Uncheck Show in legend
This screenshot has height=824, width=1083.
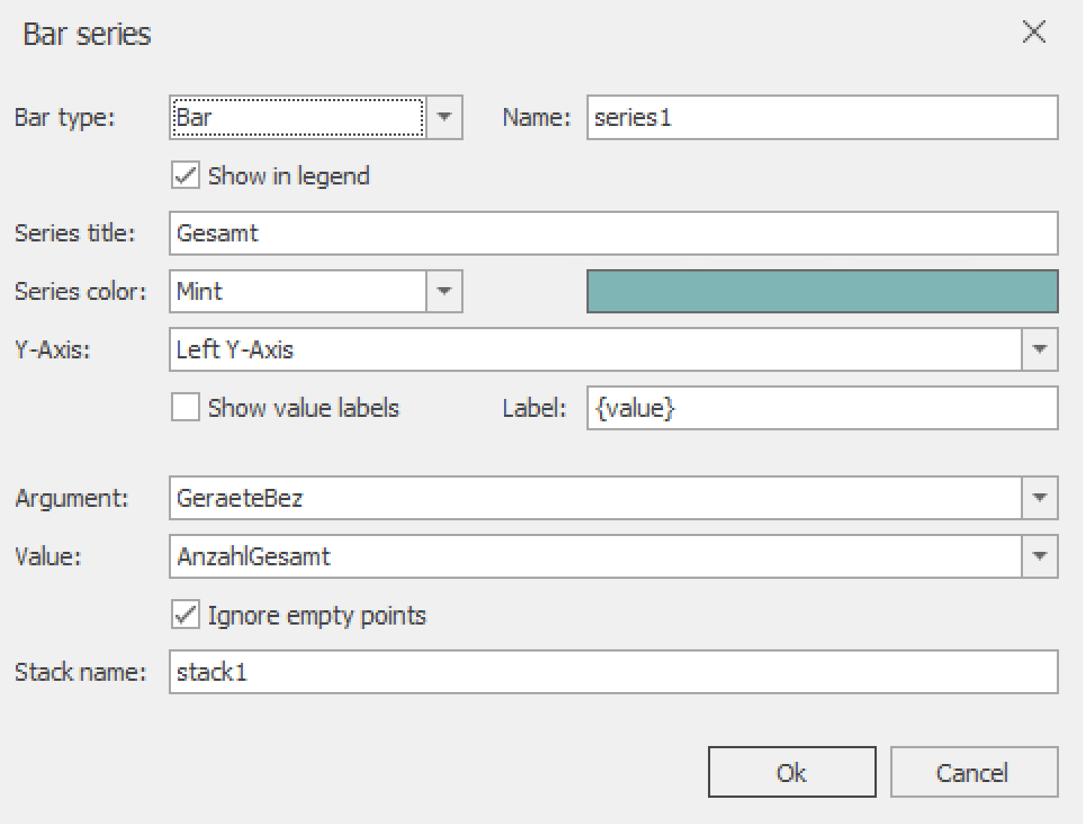[185, 175]
